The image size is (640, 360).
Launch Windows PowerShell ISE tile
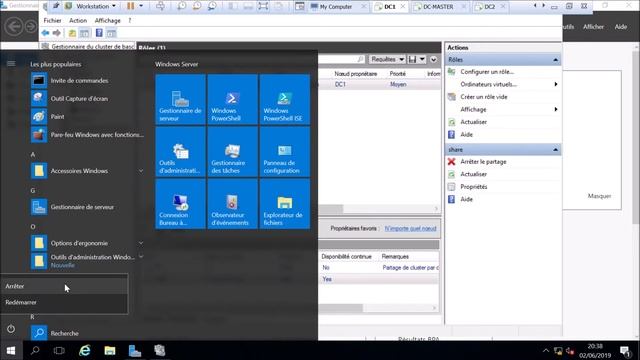[284, 99]
